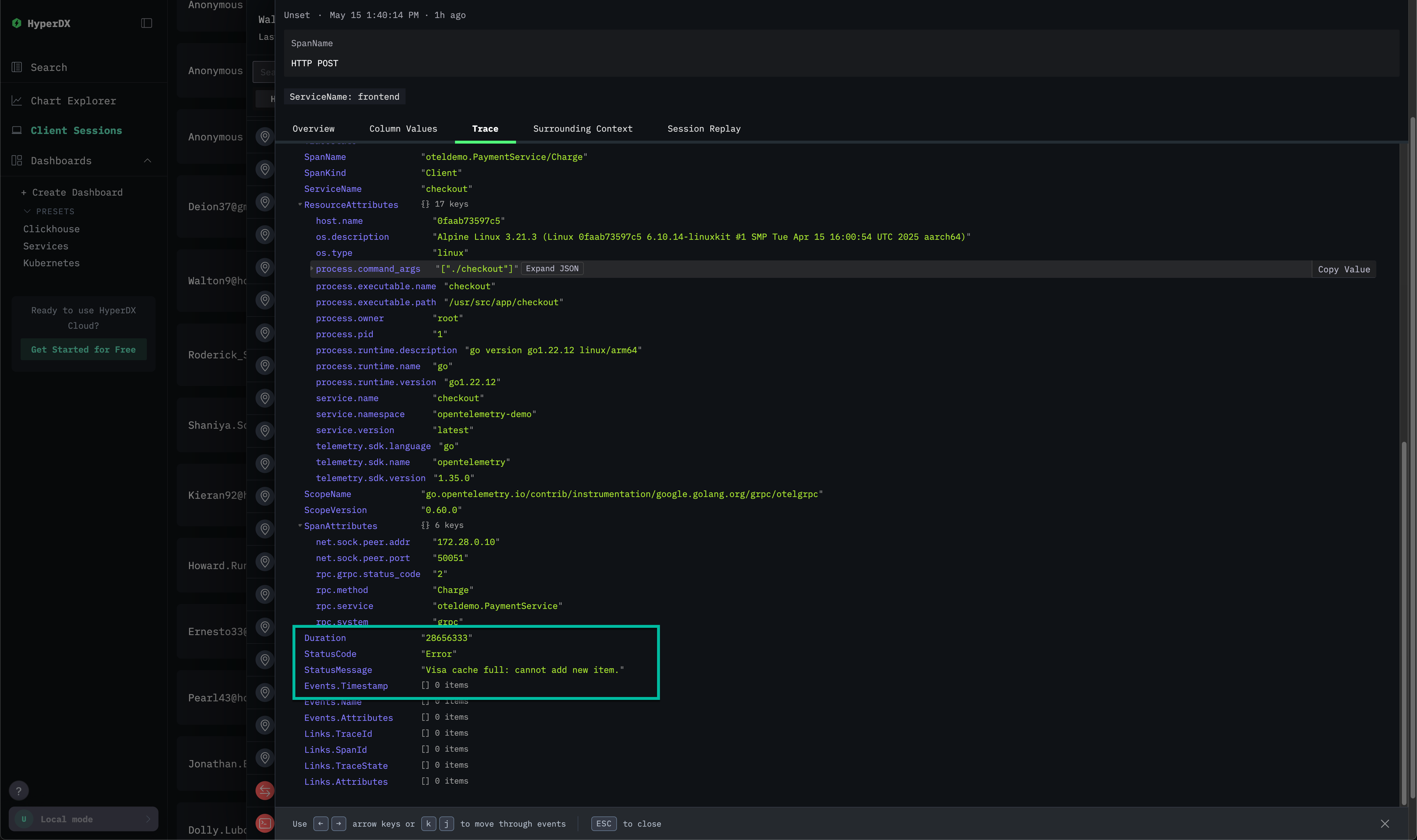
Task: Collapse the Dashboards menu chevron
Action: 148,161
